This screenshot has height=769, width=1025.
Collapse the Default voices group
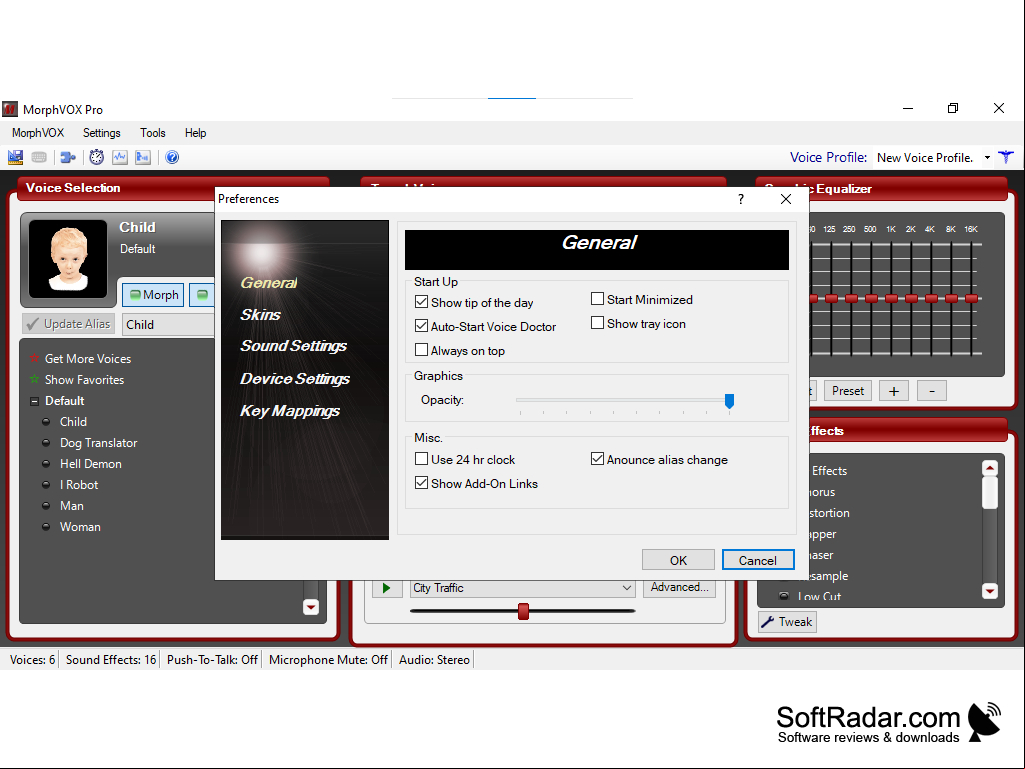34,401
